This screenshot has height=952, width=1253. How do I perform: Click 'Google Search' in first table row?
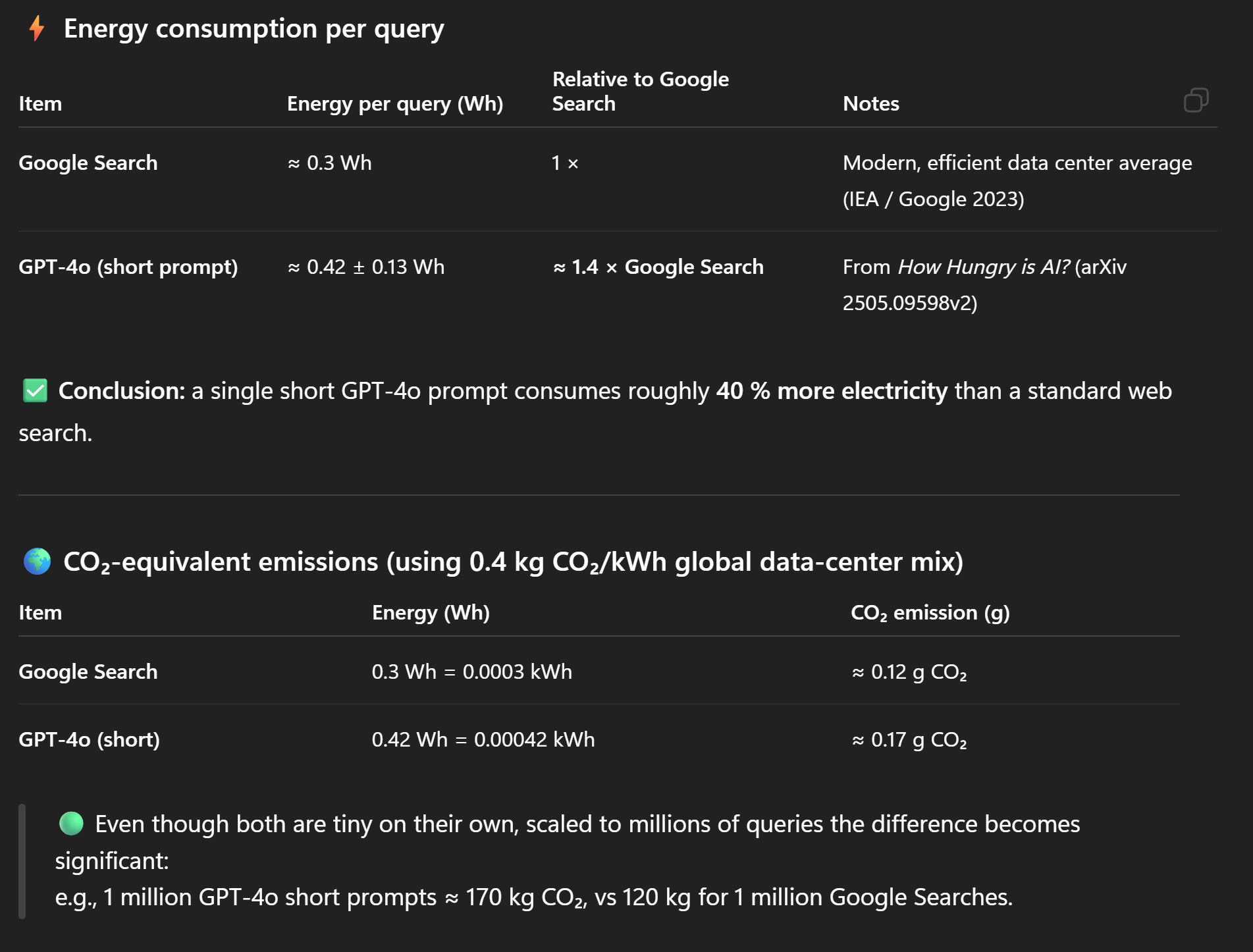[x=88, y=163]
